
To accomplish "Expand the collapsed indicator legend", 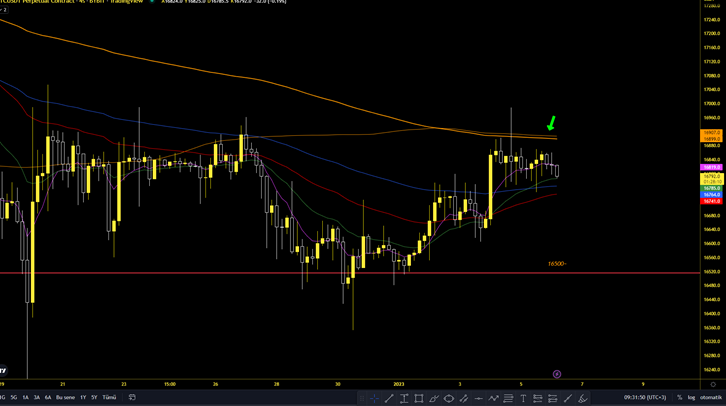I will point(4,10).
